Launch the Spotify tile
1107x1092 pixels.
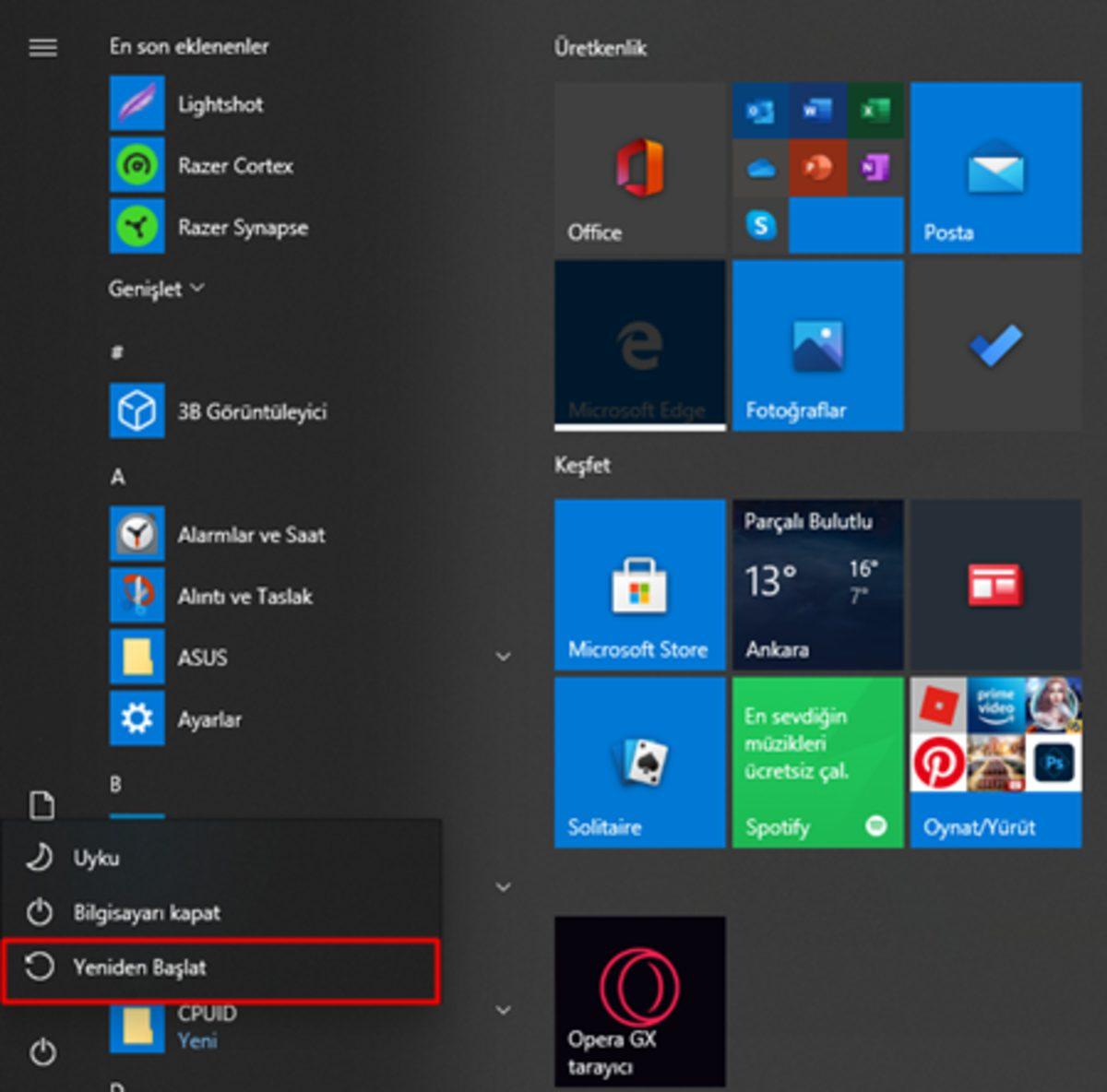[817, 763]
